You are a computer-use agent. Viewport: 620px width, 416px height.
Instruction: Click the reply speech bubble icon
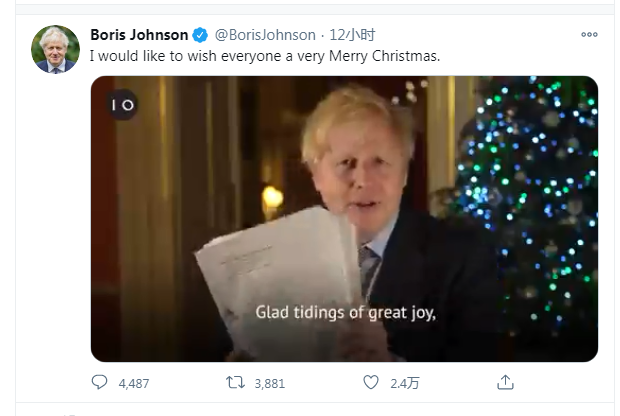tap(99, 382)
